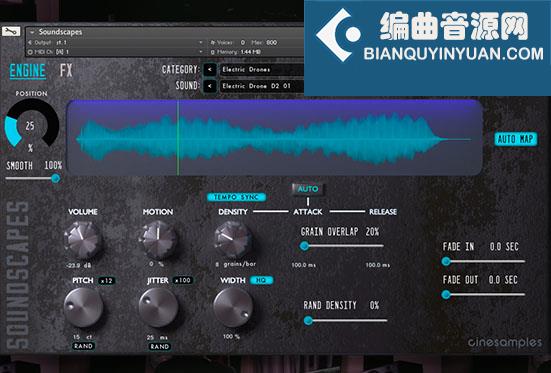The height and width of the screenshot is (373, 551).
Task: Open the Electric Drones category dropdown
Action: (x=262, y=69)
